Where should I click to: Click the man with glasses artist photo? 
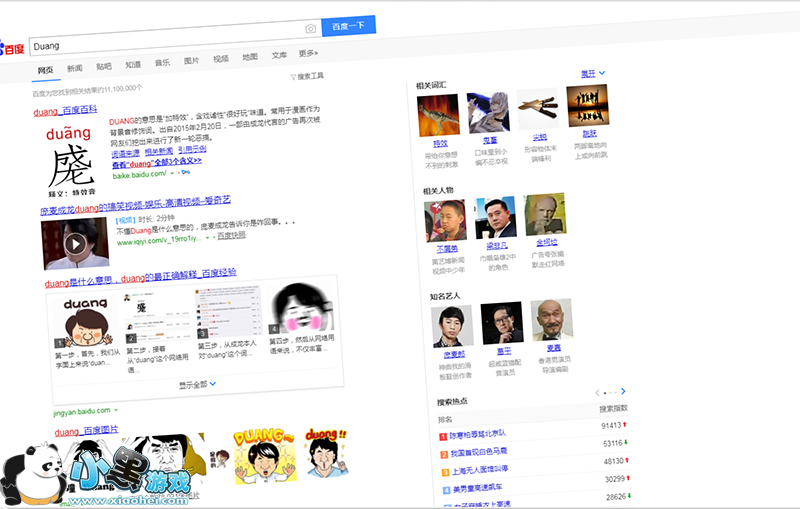point(502,322)
